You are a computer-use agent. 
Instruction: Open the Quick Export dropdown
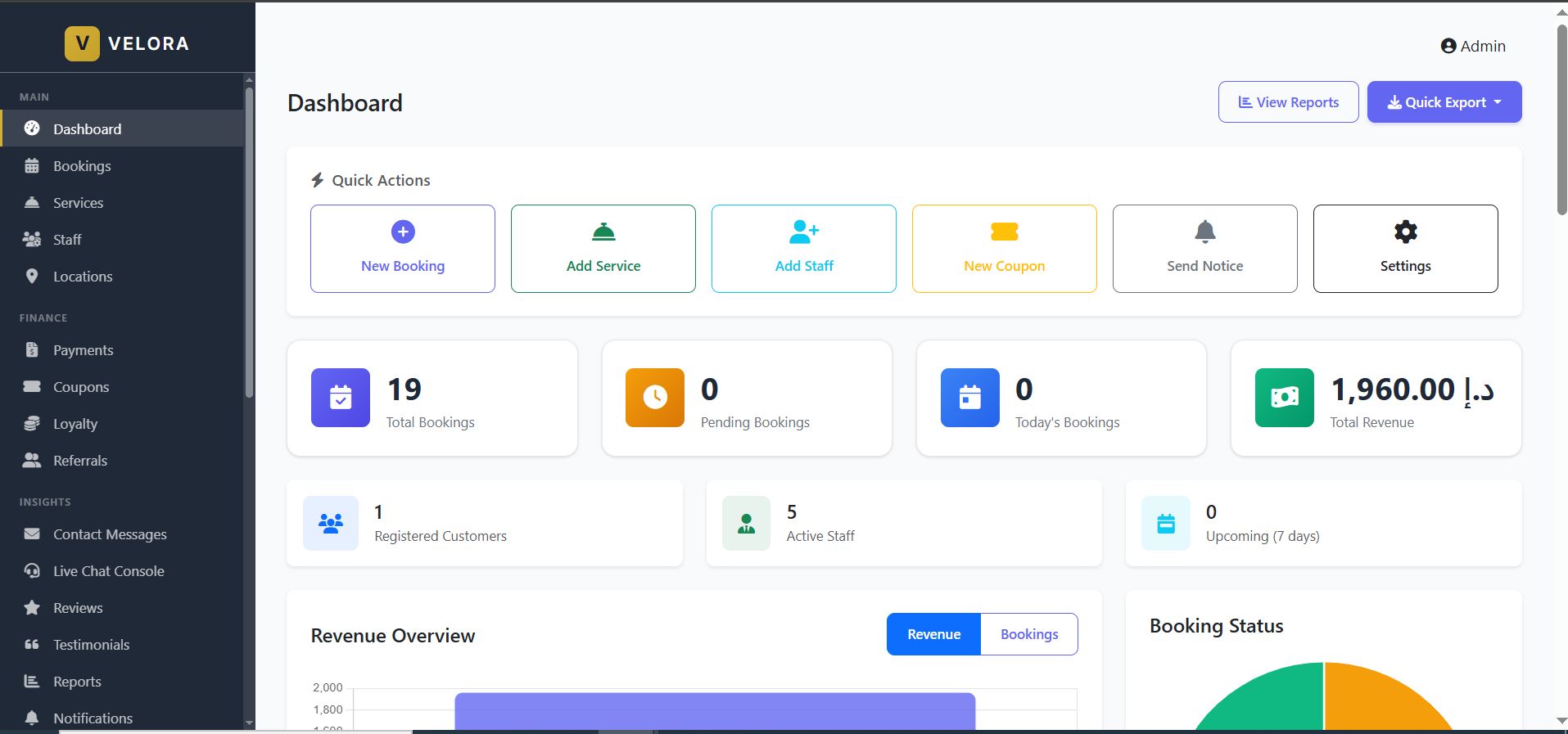point(1444,102)
